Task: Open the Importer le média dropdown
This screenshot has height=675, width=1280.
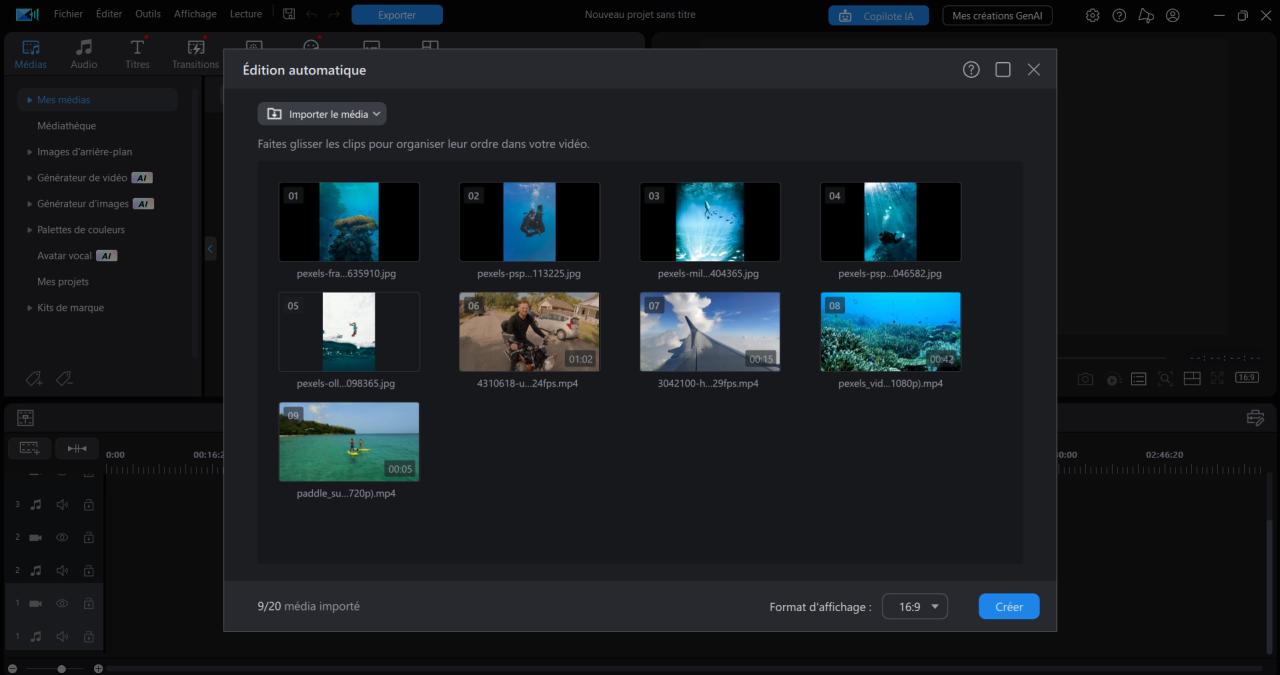Action: pyautogui.click(x=321, y=114)
